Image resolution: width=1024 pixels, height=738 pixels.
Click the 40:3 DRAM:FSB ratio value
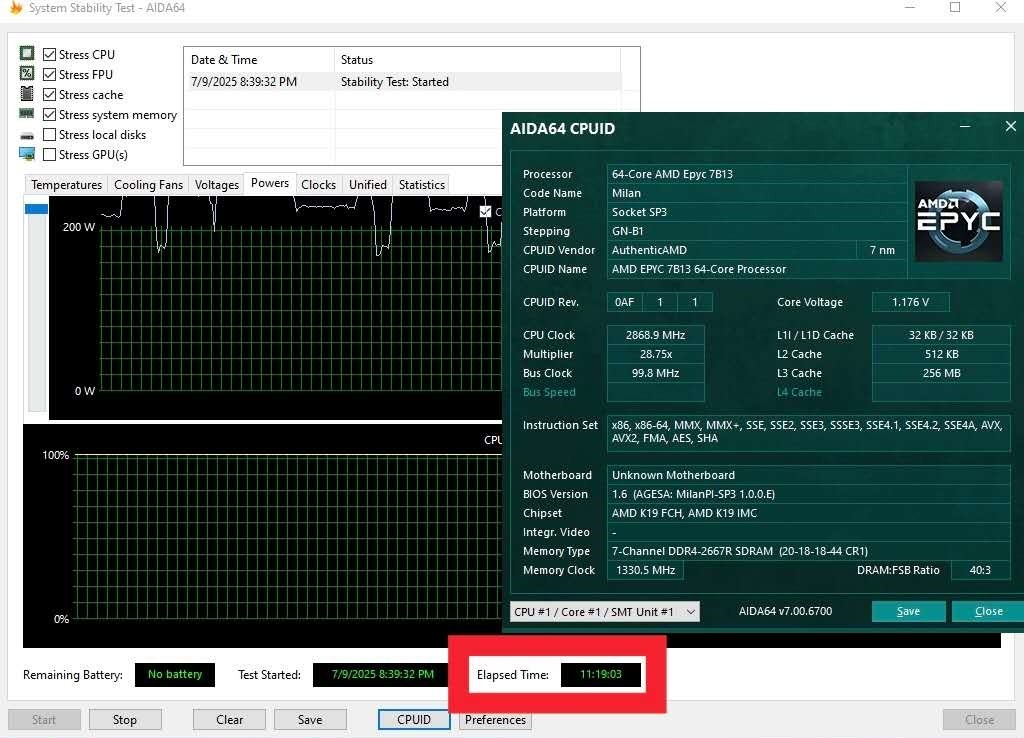click(980, 570)
